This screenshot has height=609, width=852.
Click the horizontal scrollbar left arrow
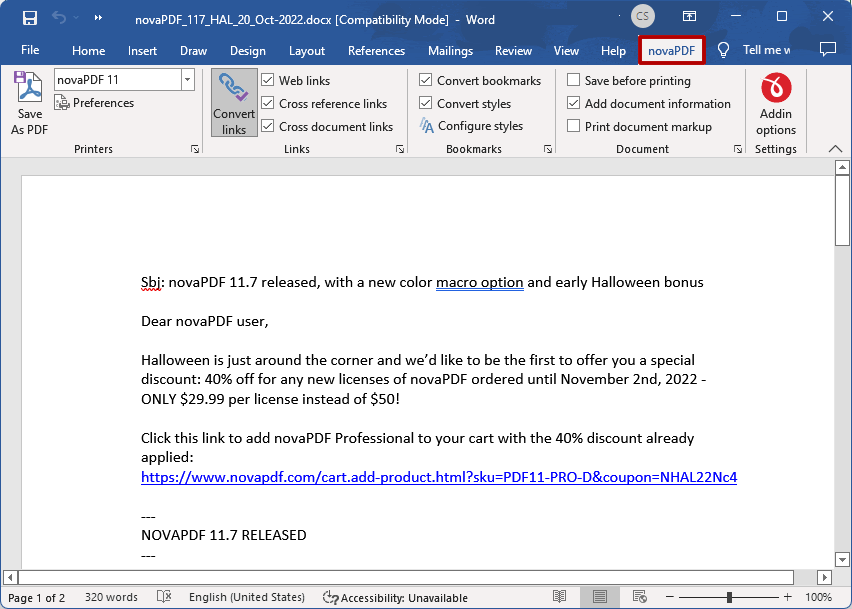coord(10,577)
